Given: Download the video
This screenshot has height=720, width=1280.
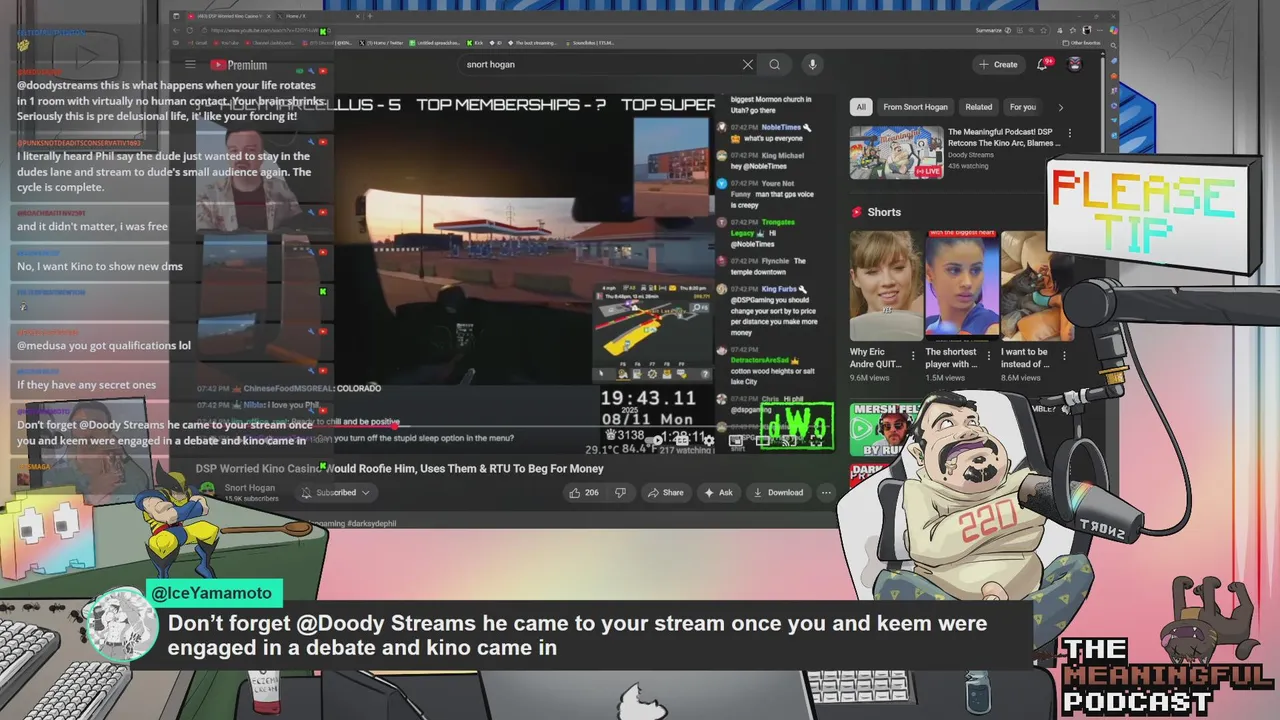Looking at the screenshot, I should point(778,492).
